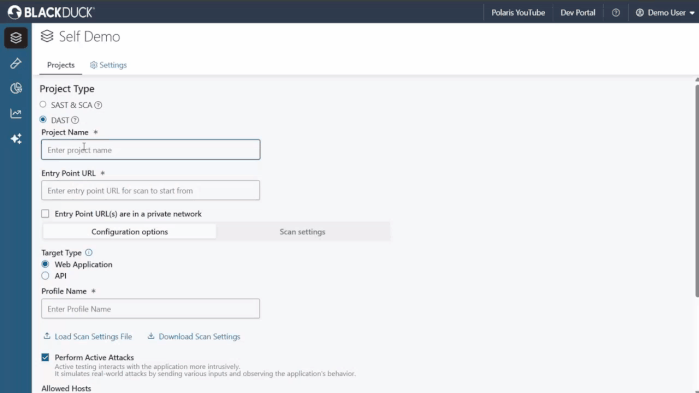Switch to the Scan settings tab
699x393 pixels.
302,232
